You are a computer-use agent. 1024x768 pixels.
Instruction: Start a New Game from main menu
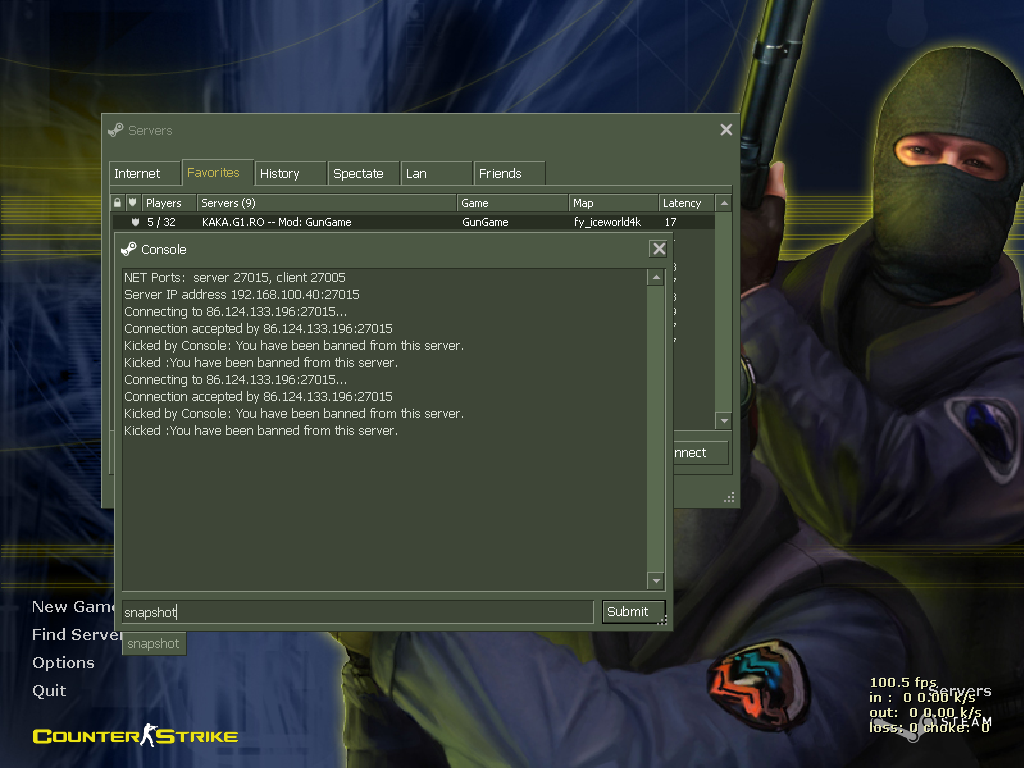pos(72,607)
